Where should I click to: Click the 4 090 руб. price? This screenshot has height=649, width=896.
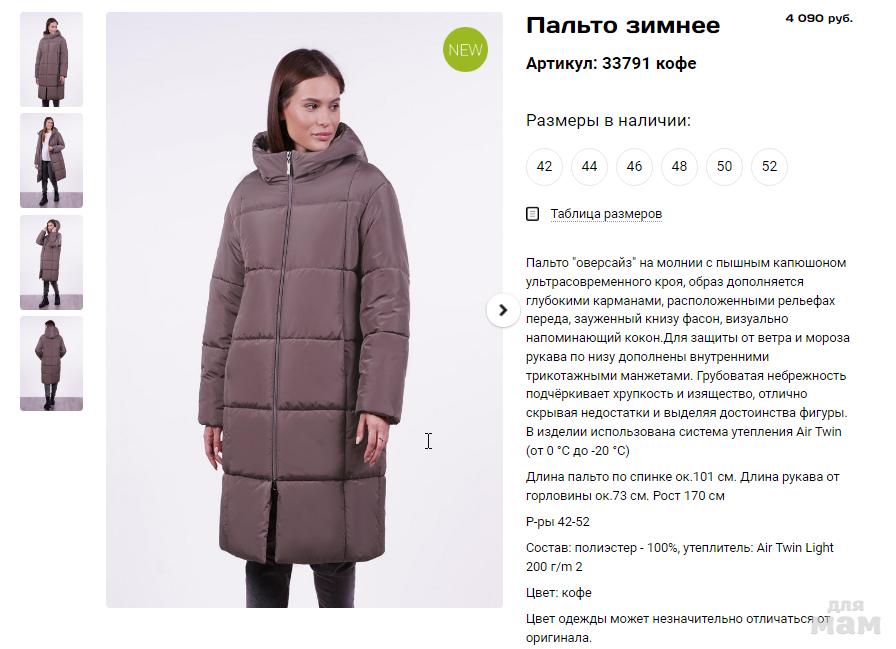coord(819,18)
